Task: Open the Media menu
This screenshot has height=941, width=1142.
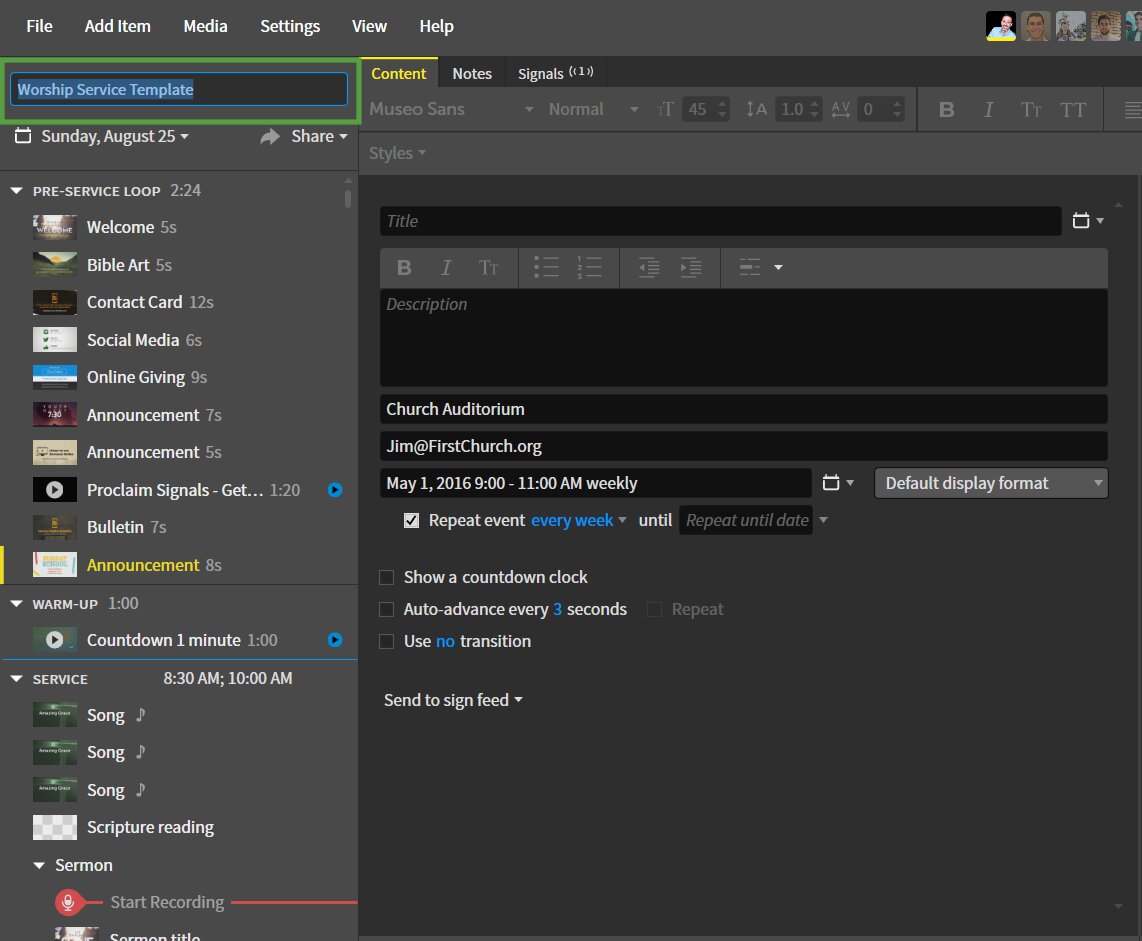Action: click(205, 26)
